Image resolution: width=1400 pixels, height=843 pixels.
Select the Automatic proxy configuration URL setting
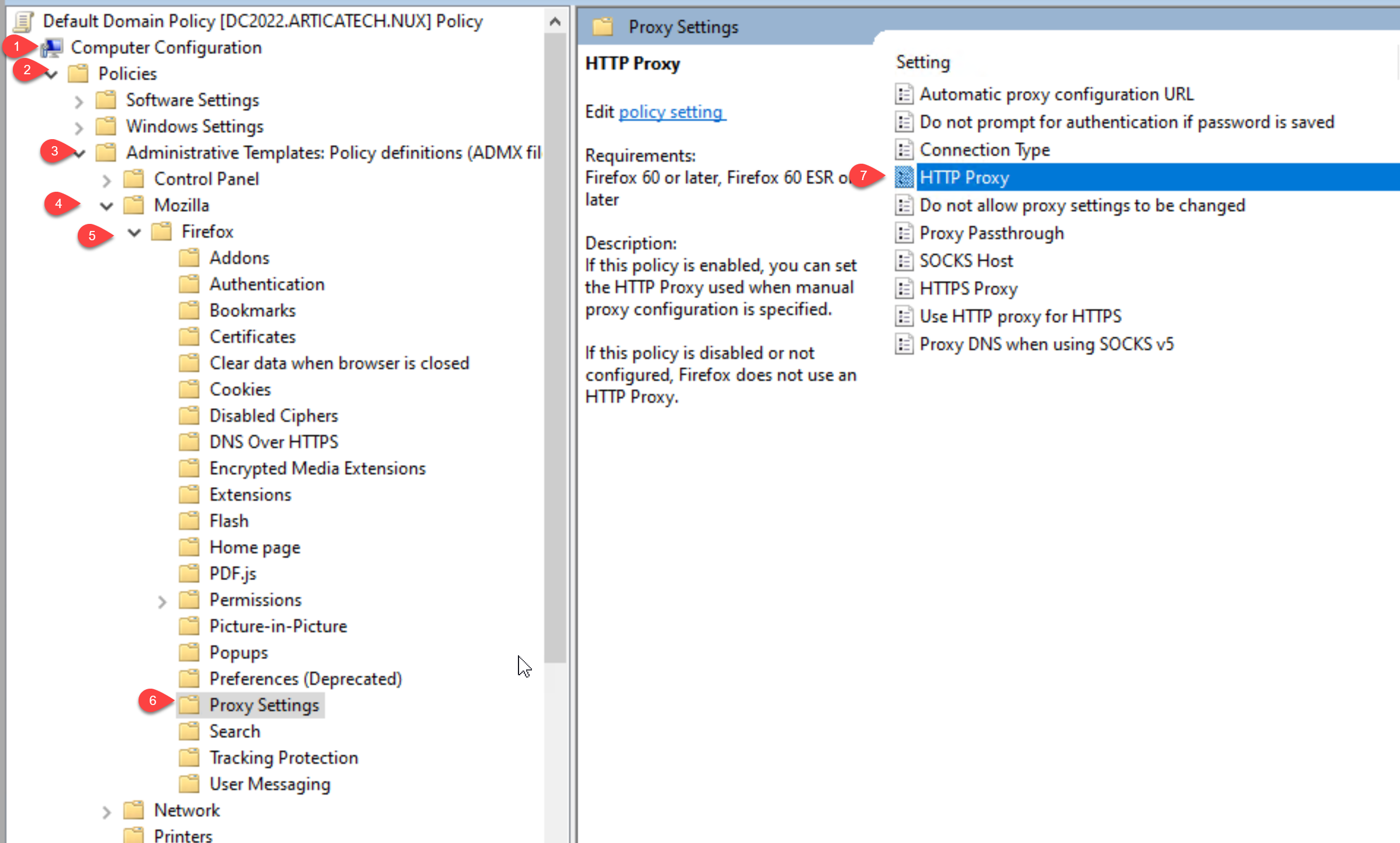(x=1056, y=94)
